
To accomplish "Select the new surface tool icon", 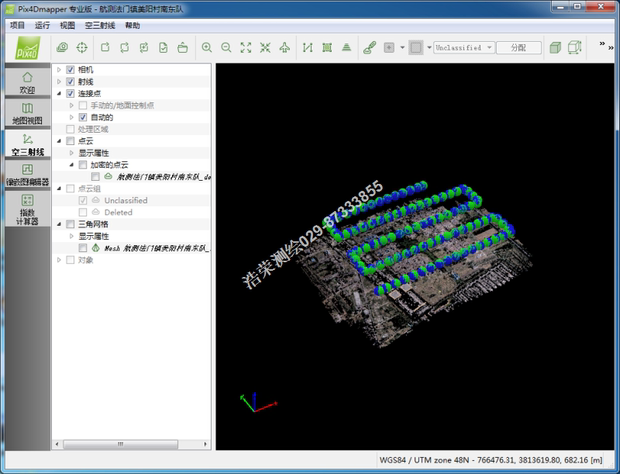I will (327, 48).
